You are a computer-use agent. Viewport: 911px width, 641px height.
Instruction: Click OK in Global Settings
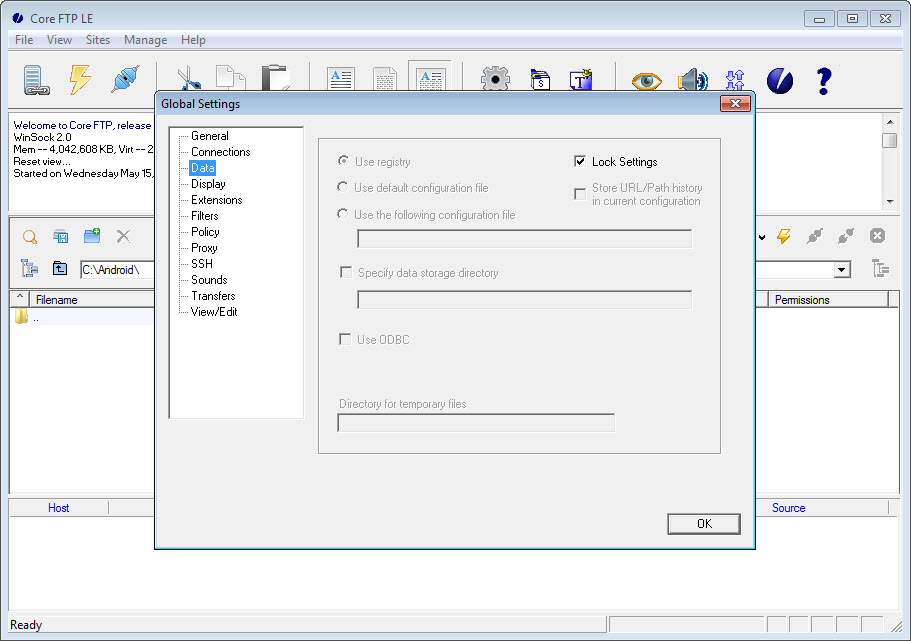pos(704,524)
